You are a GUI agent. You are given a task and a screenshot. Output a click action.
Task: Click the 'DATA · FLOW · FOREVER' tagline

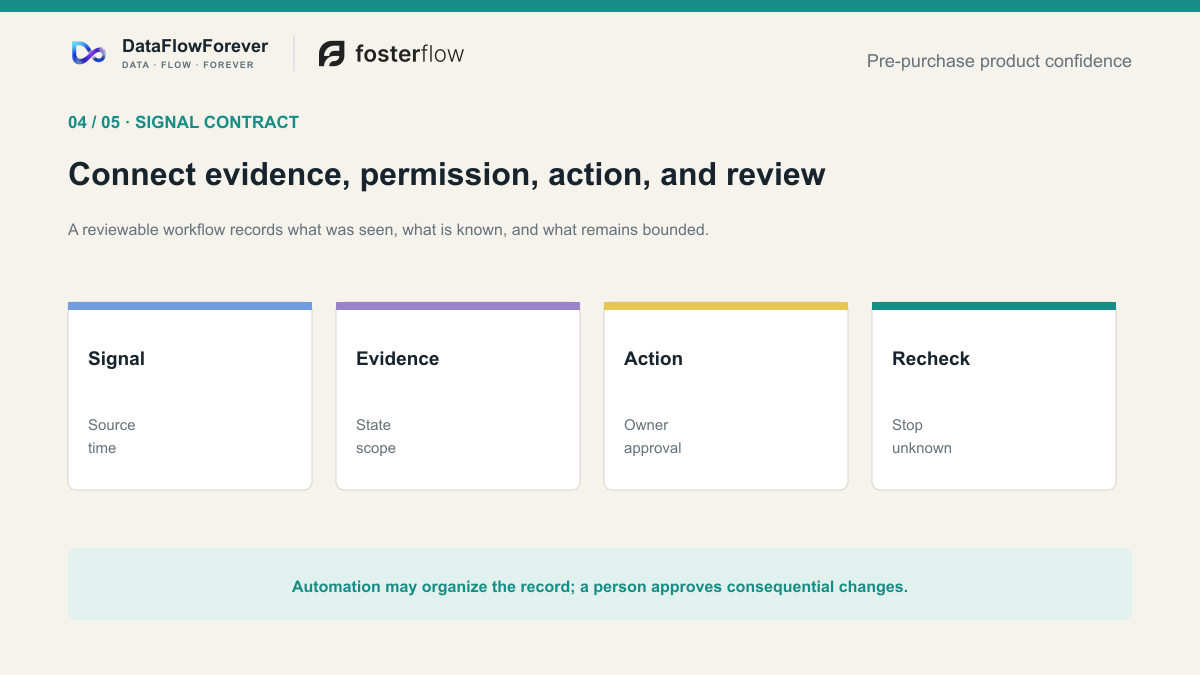coord(188,65)
